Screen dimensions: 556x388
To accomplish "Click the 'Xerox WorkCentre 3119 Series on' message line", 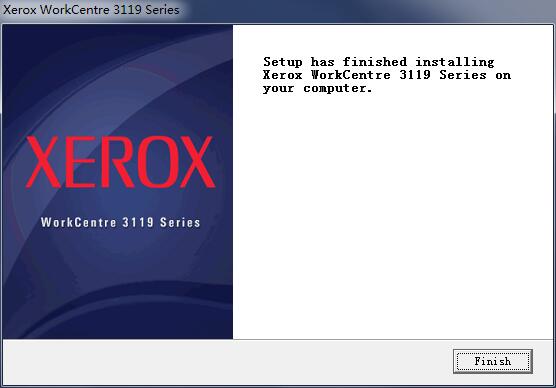I will pyautogui.click(x=387, y=75).
